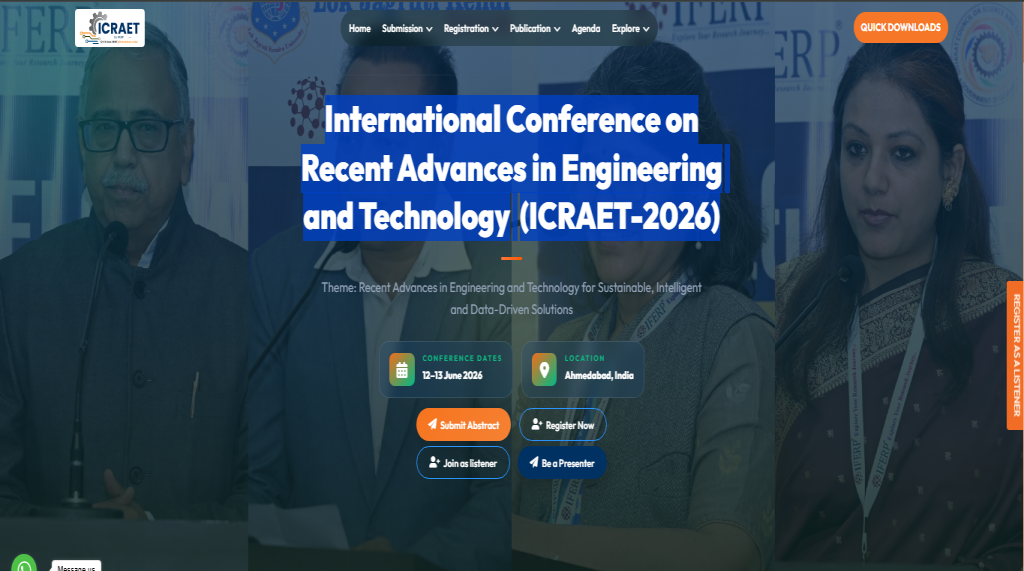Open the Explore dropdown menu
Screen dimensions: 1024x571
pos(630,28)
